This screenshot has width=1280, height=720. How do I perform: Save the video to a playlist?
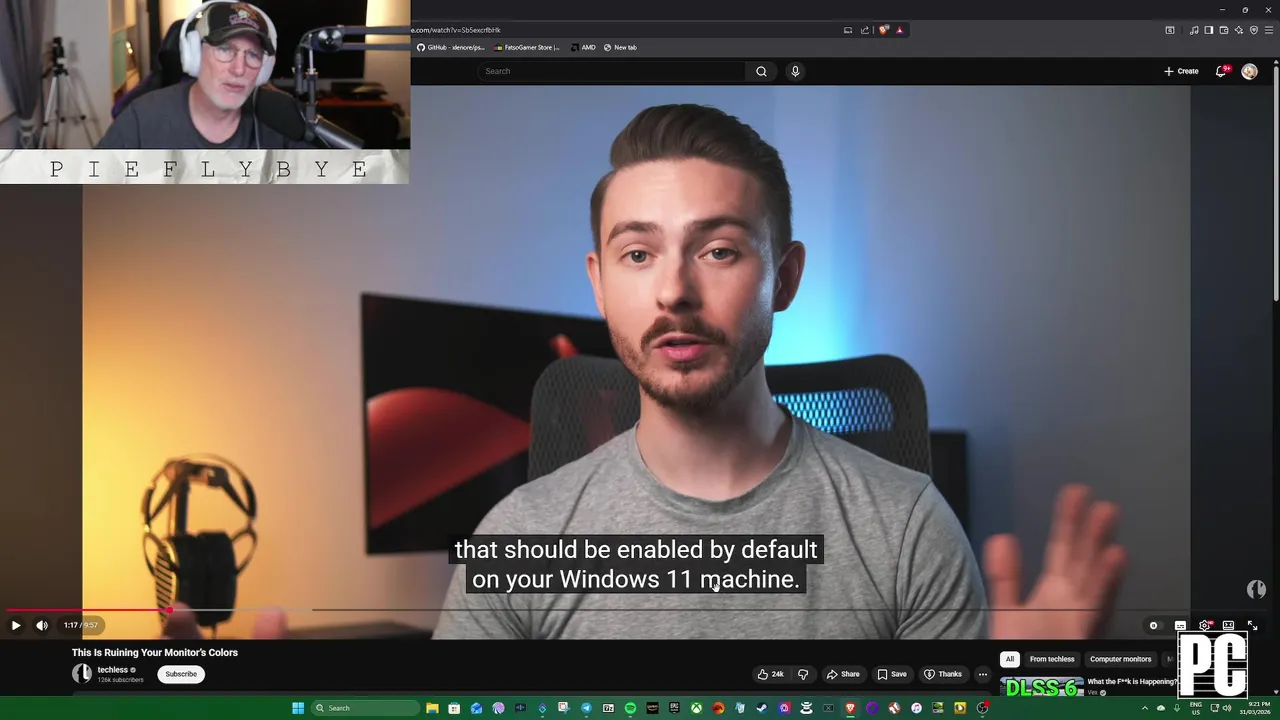click(892, 674)
